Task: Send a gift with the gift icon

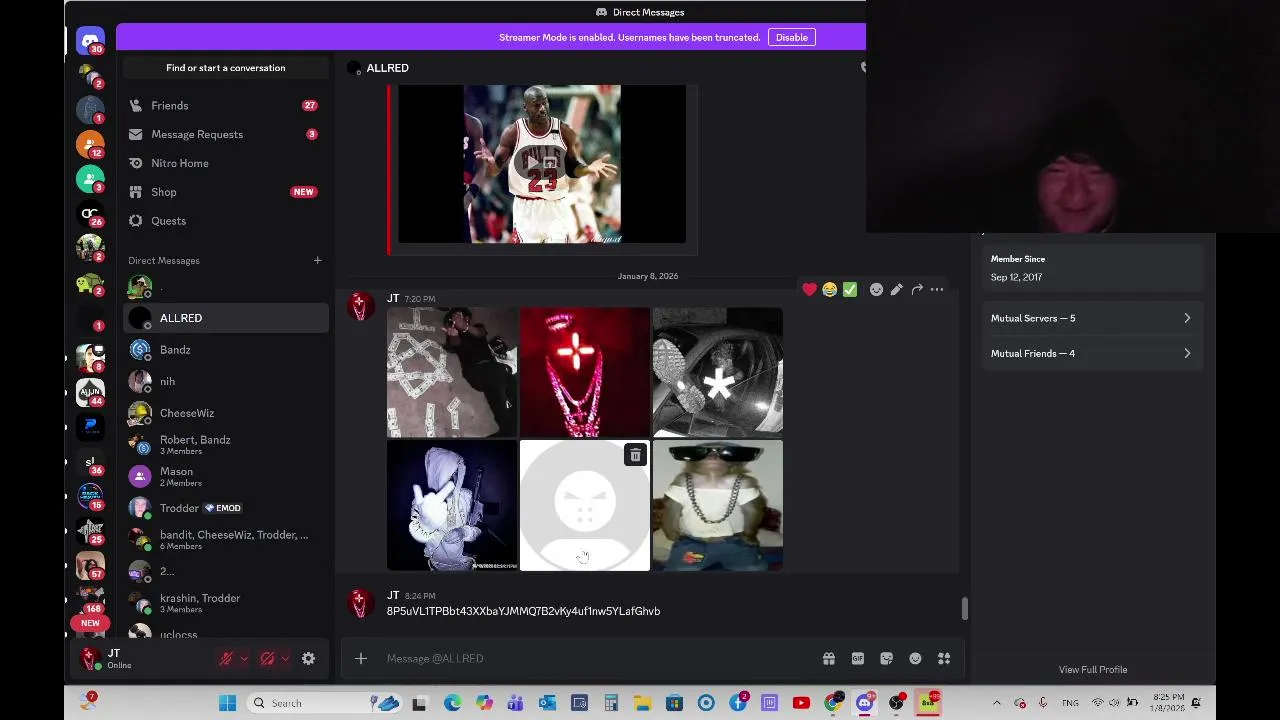Action: [829, 658]
